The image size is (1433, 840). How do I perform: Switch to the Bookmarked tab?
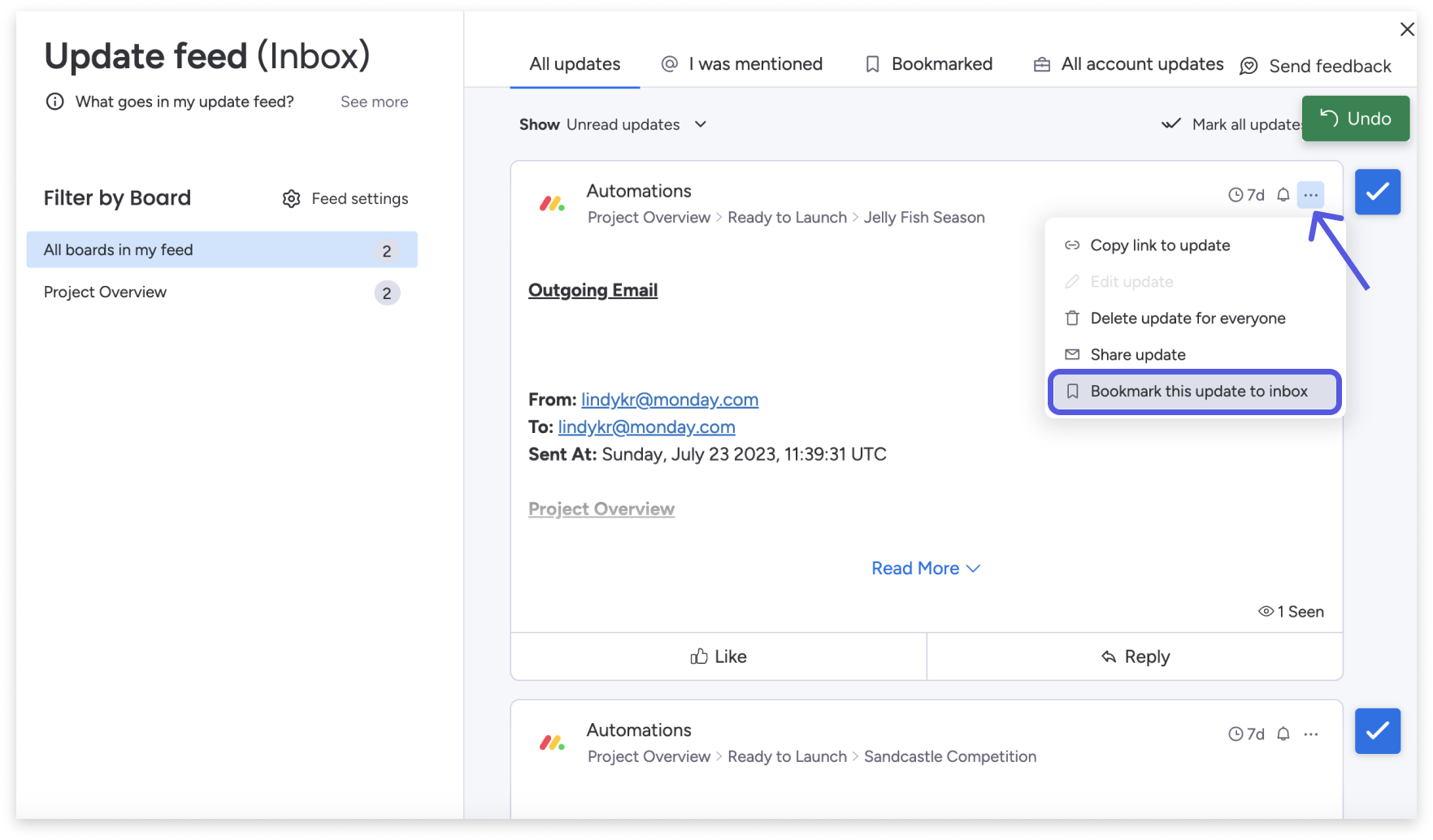click(928, 64)
